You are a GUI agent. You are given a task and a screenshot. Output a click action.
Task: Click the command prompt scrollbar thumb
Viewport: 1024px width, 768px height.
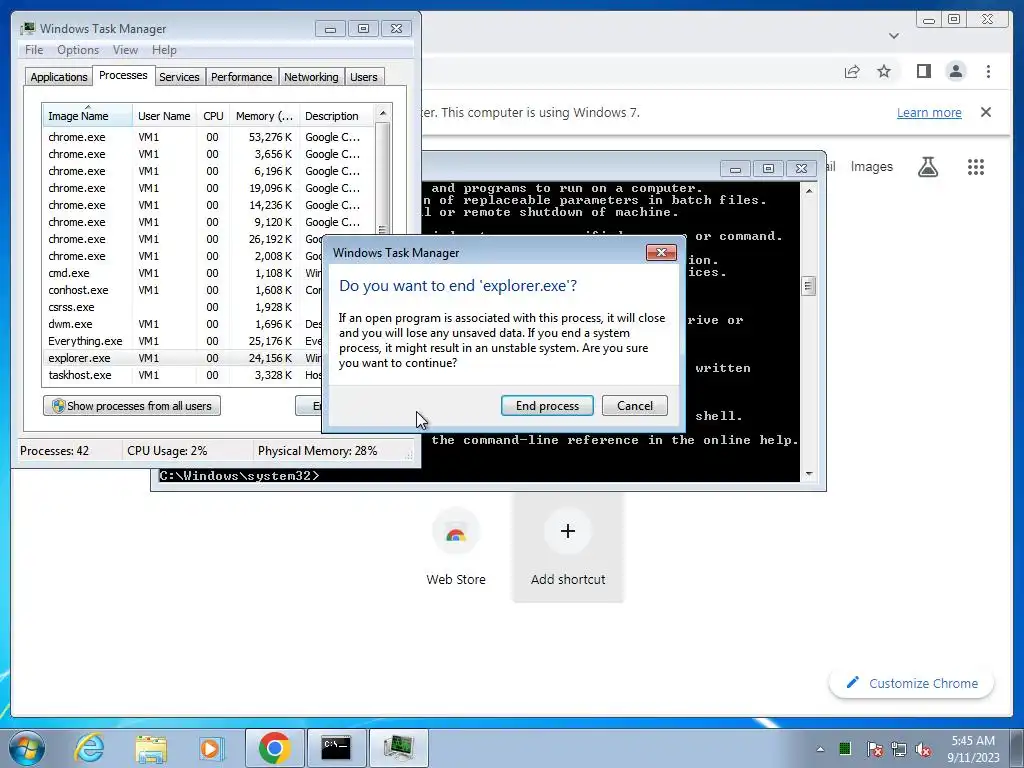[809, 286]
